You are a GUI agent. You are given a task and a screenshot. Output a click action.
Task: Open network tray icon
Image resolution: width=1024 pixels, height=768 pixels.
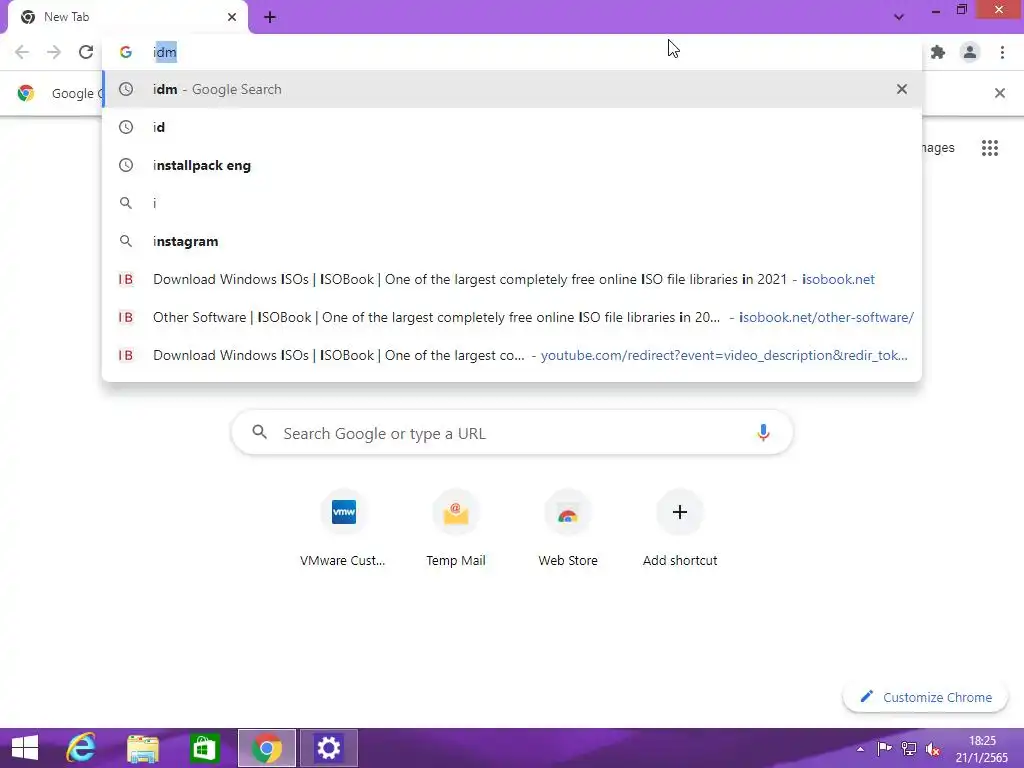908,748
